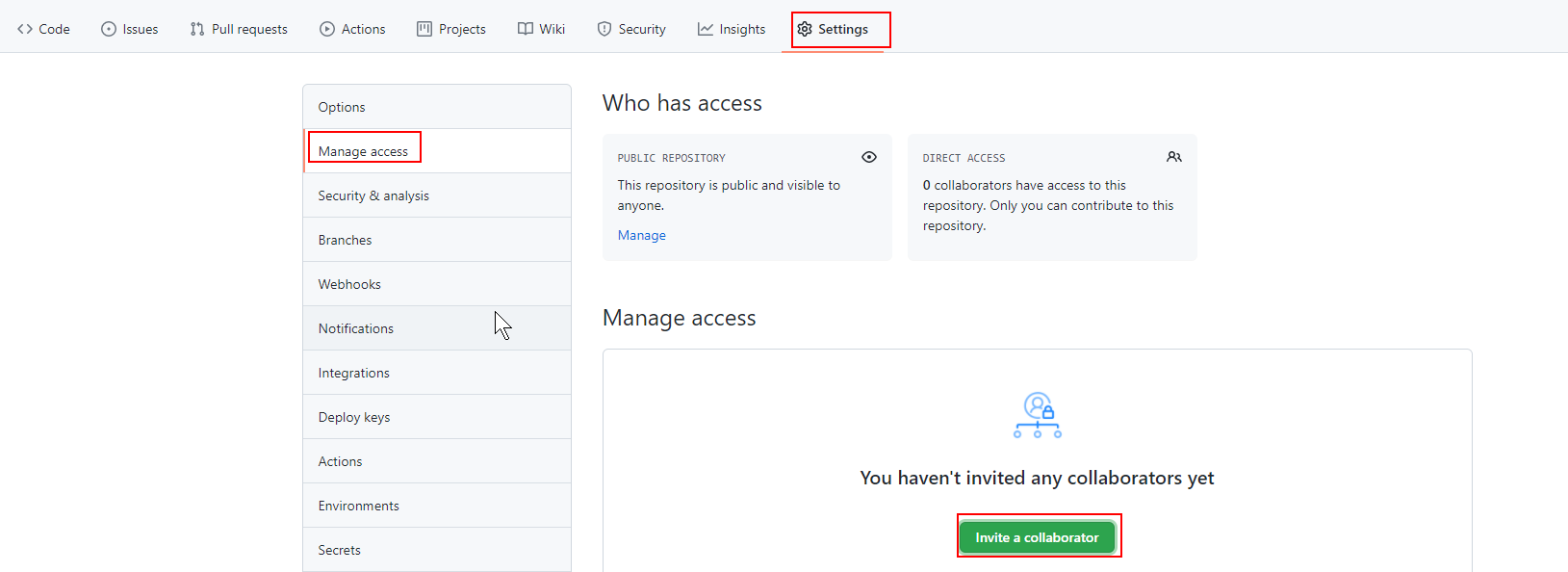The width and height of the screenshot is (1568, 572).
Task: Open Branches settings
Action: coord(437,240)
